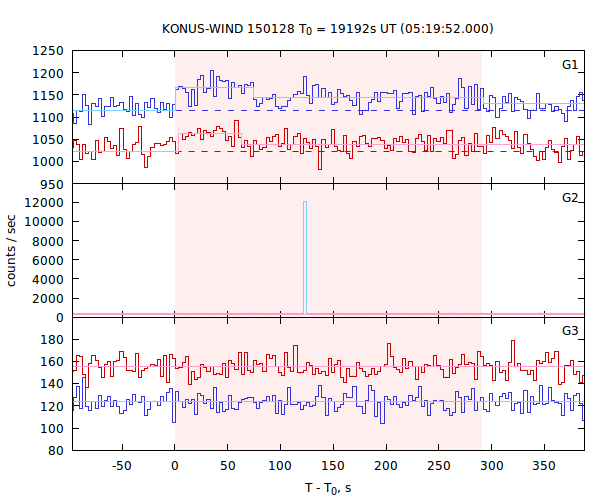The image size is (600, 500).
Task: Click the 1150 y-axis tick label
Action: [x=48, y=96]
